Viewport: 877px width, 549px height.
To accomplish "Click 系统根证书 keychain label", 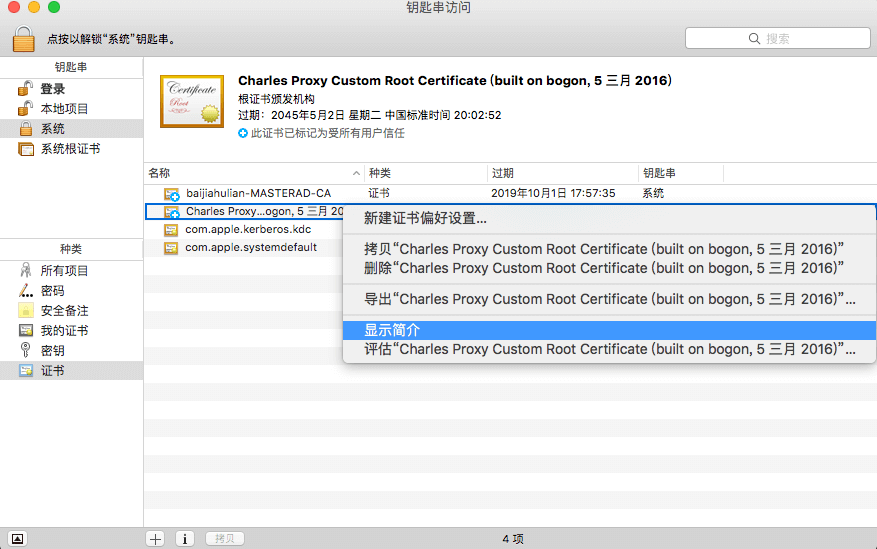I will click(x=70, y=149).
